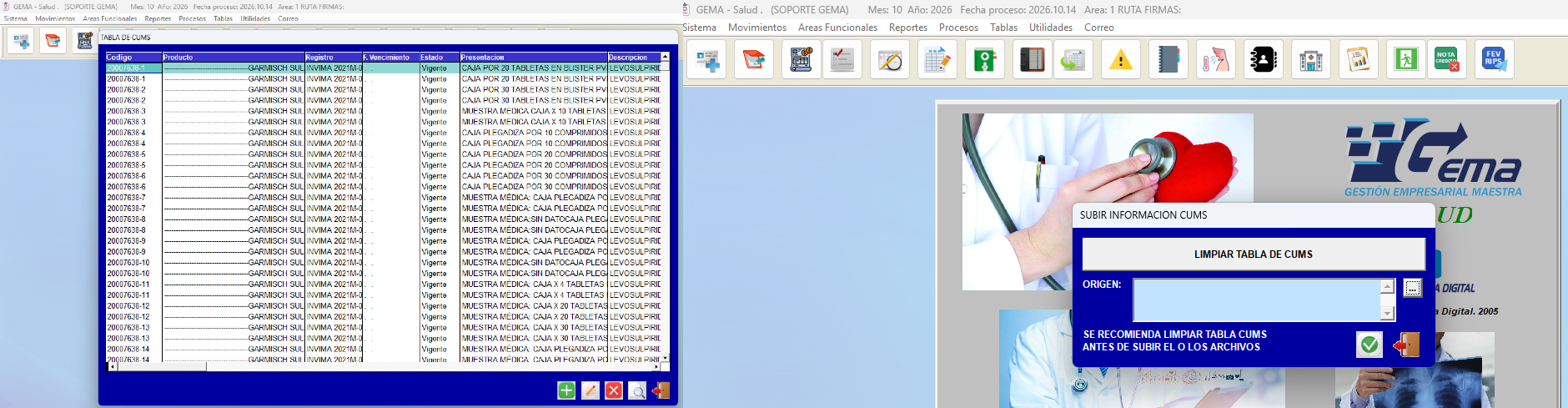Click the pencil edit button in Tabla de CUMS
Image resolution: width=1568 pixels, height=408 pixels.
[x=591, y=390]
